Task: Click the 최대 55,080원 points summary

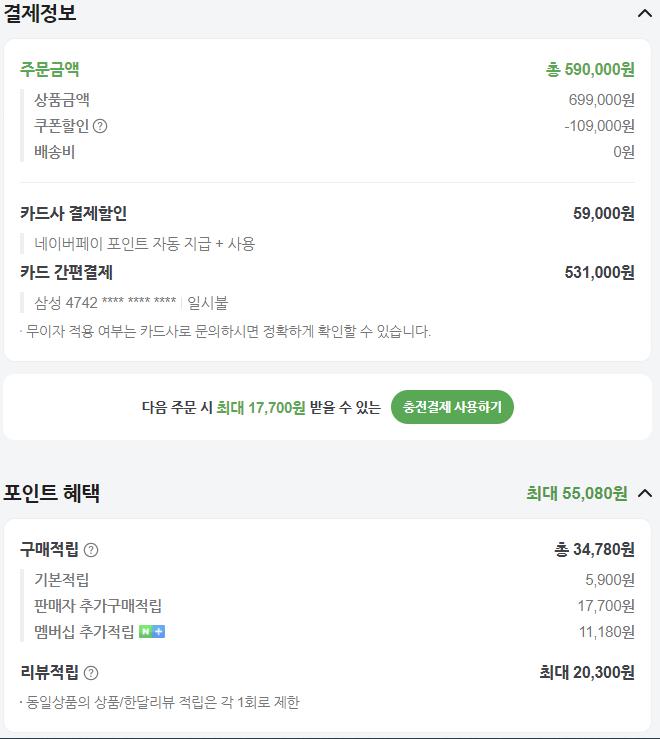Action: pyautogui.click(x=576, y=493)
